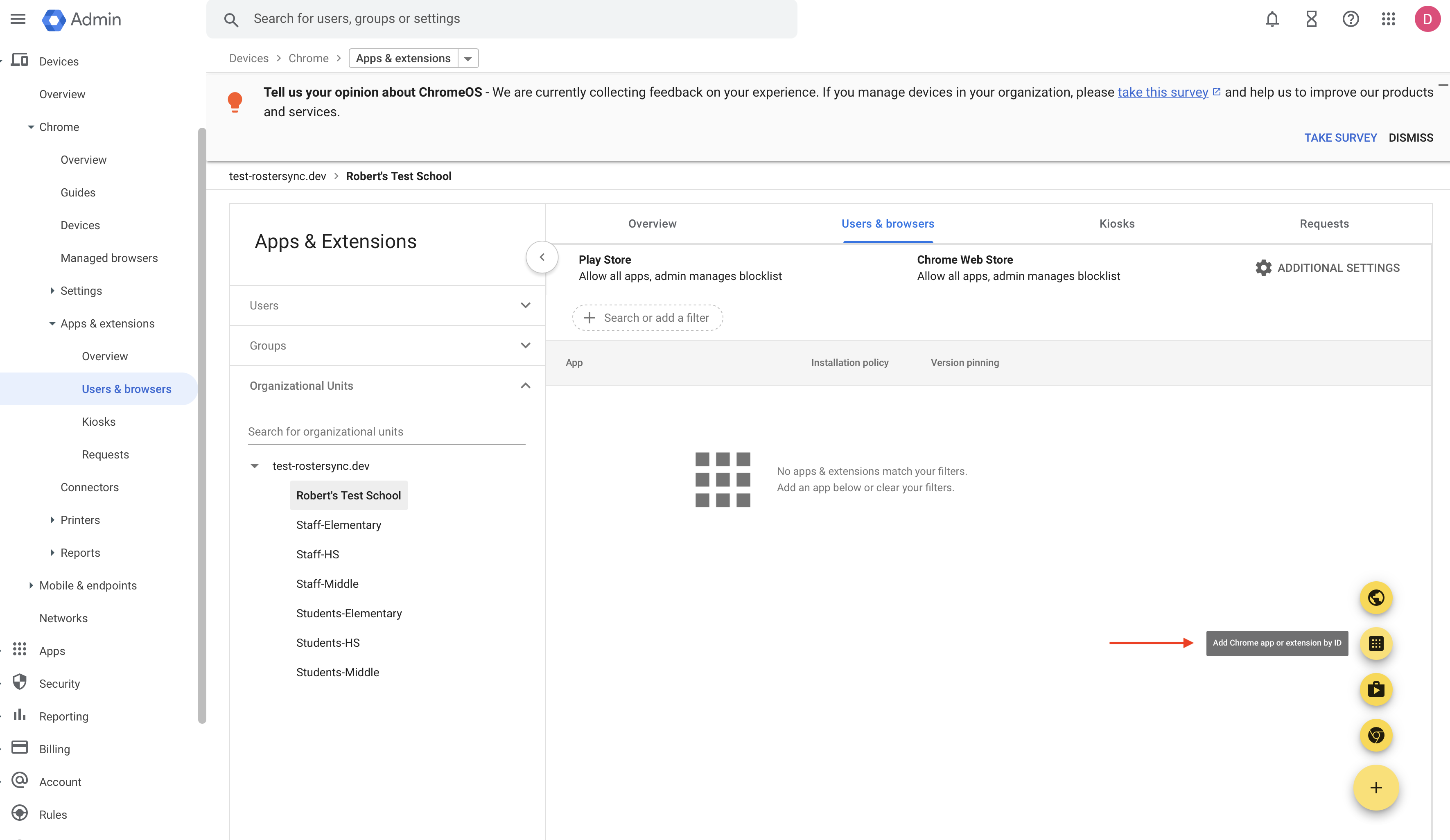Click the yellow plus action button

point(1376,788)
